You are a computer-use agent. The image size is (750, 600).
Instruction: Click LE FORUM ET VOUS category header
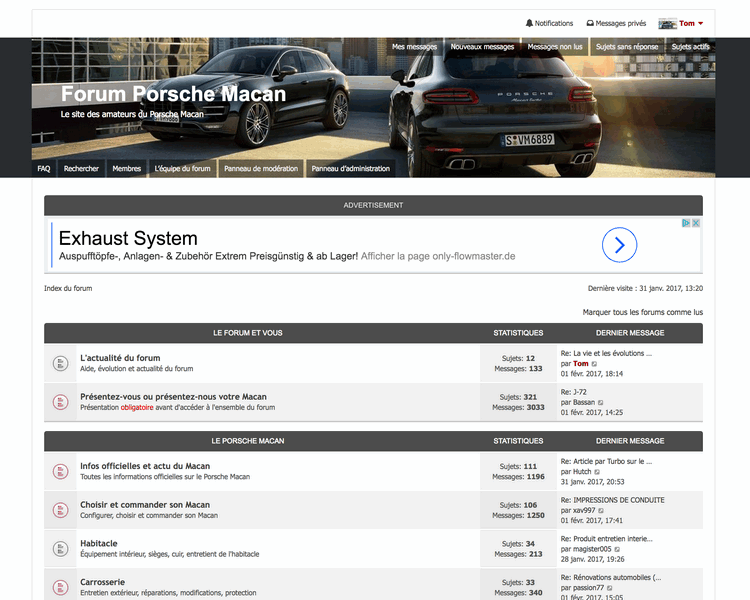coord(248,333)
